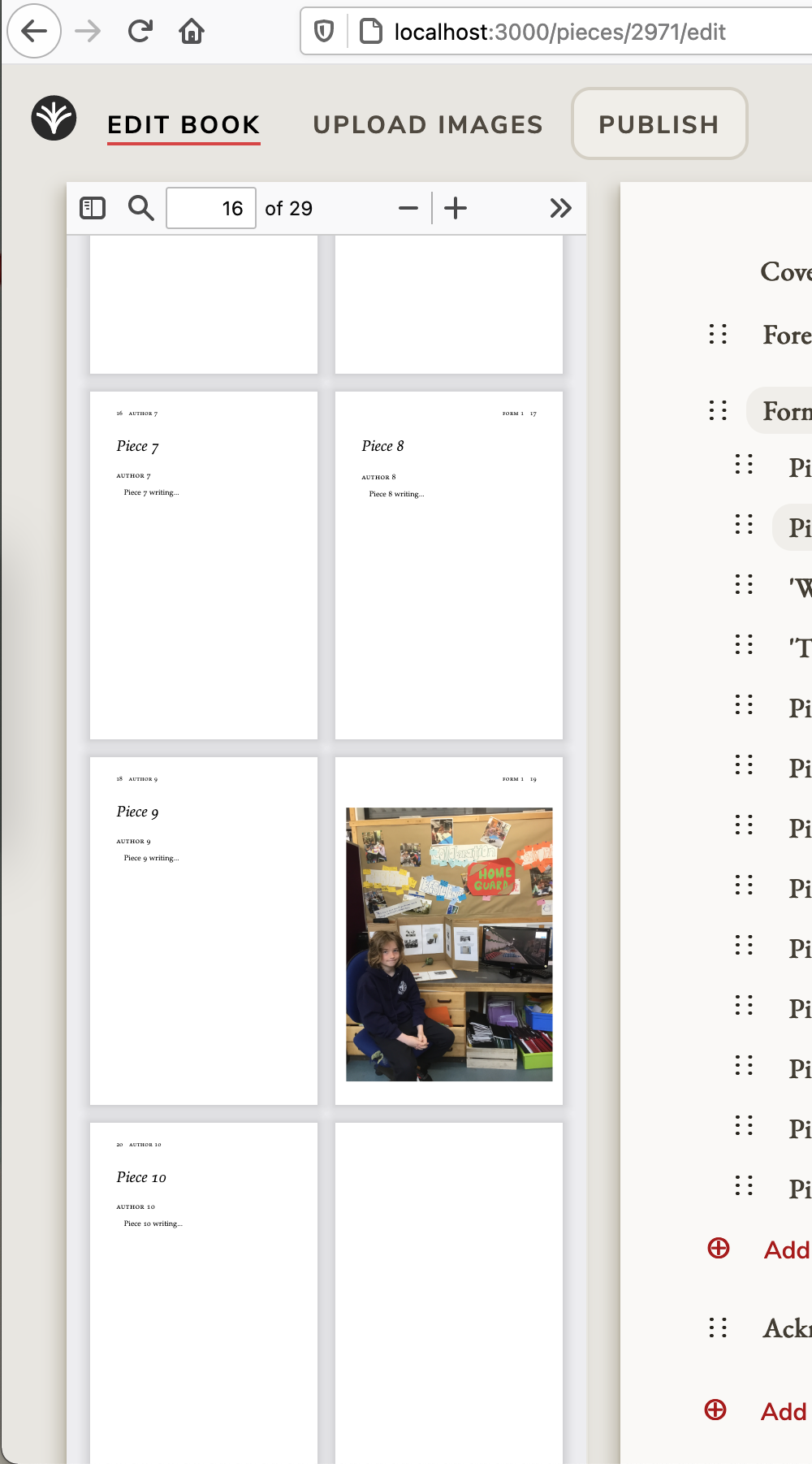Screen dimensions: 812x1464
Task: Click the 'Piece 7 writing...' body text
Action: click(151, 492)
